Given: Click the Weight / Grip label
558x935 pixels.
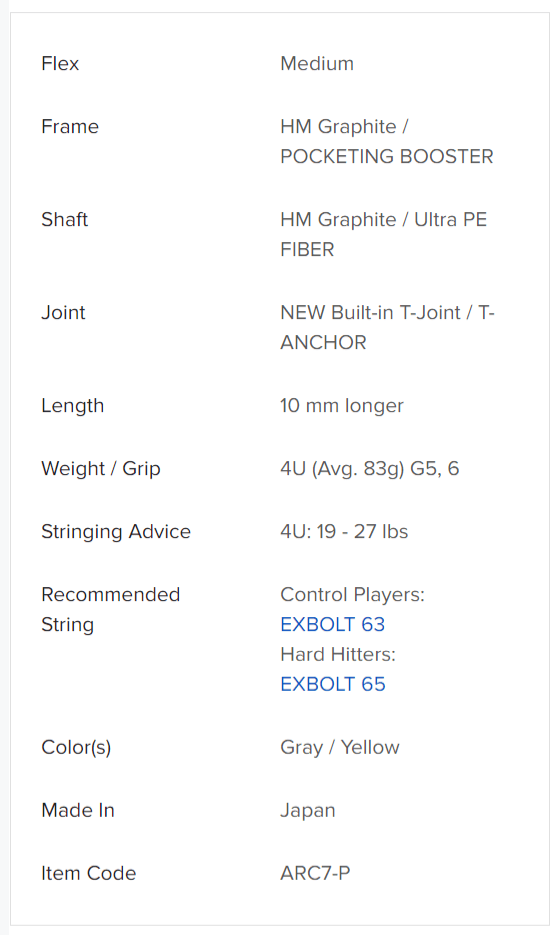Looking at the screenshot, I should tap(101, 469).
